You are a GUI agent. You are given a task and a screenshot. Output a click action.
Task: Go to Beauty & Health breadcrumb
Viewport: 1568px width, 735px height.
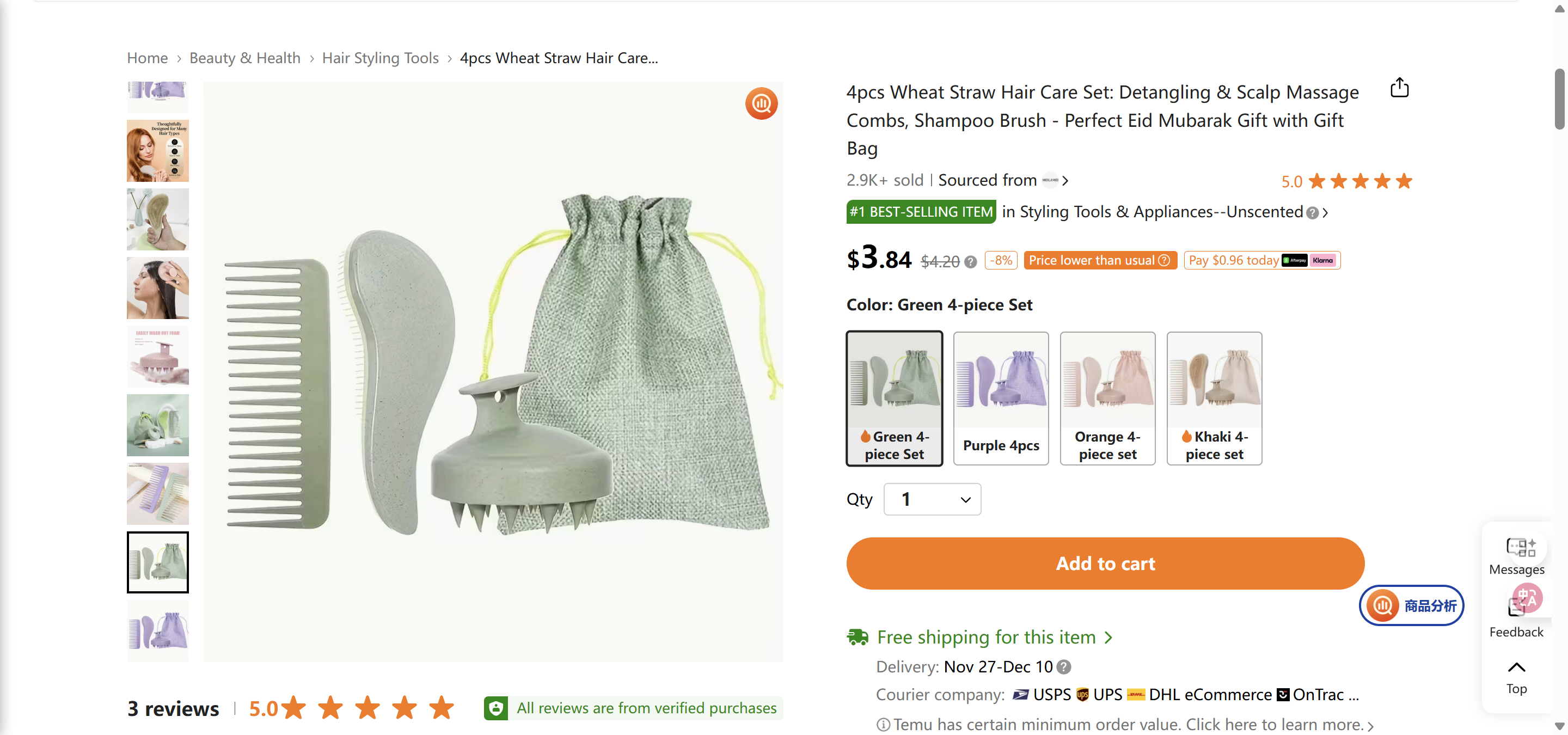click(244, 58)
